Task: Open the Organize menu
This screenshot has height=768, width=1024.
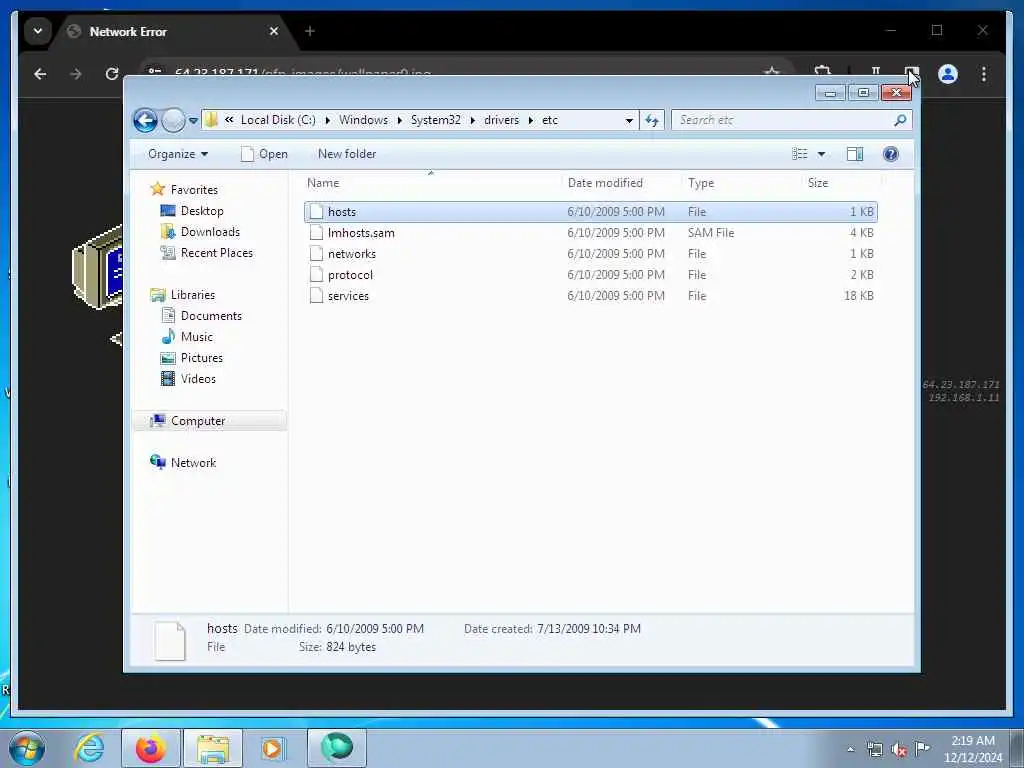Action: (x=178, y=154)
